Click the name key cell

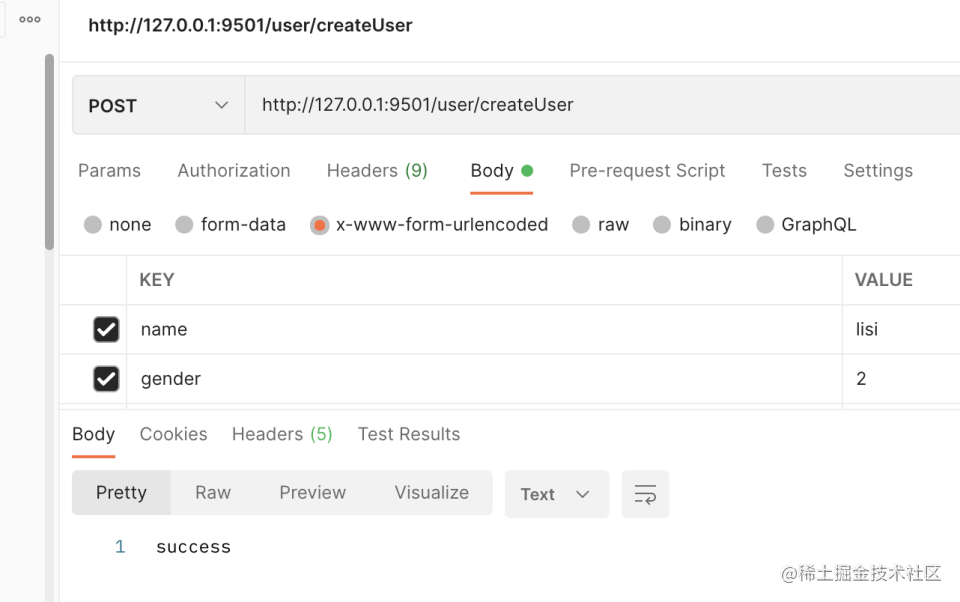click(x=484, y=329)
